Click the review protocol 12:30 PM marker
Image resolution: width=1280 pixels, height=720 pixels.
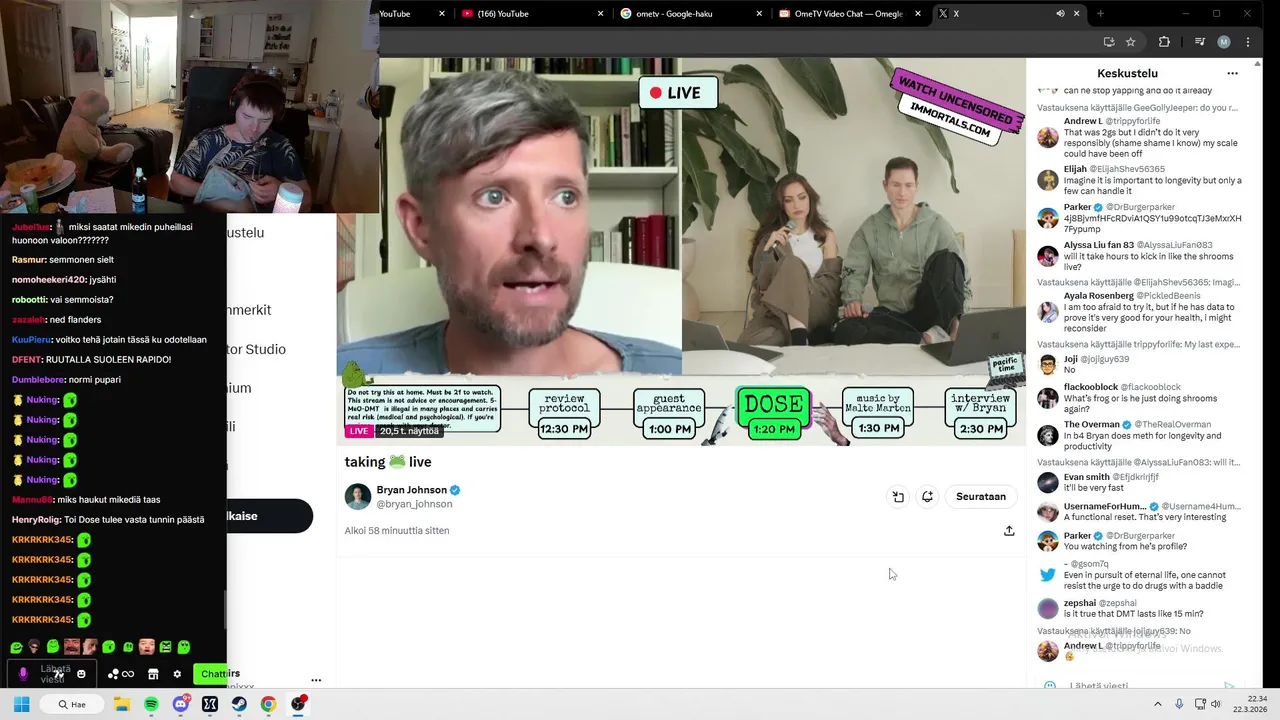coord(564,413)
